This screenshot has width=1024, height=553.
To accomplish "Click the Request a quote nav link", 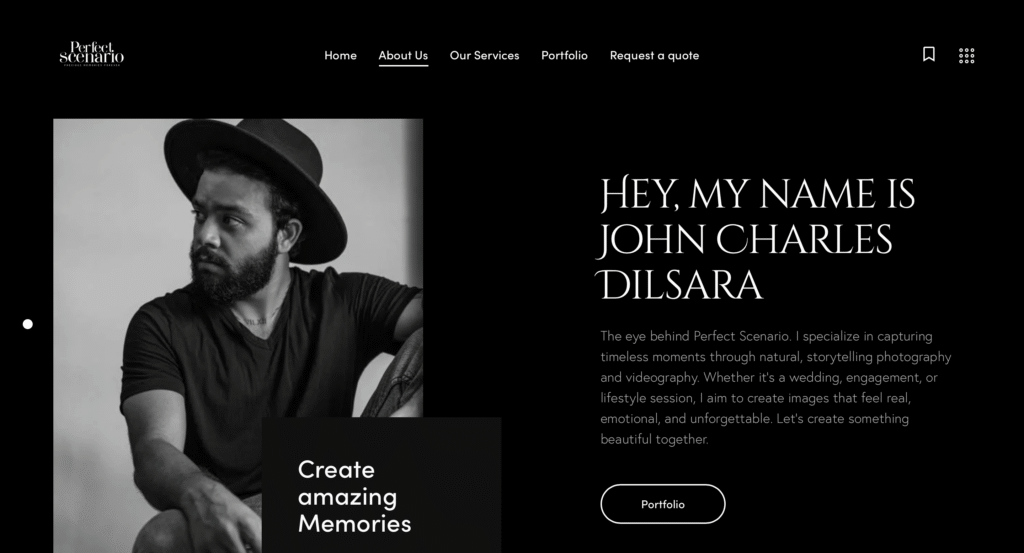I will click(654, 55).
